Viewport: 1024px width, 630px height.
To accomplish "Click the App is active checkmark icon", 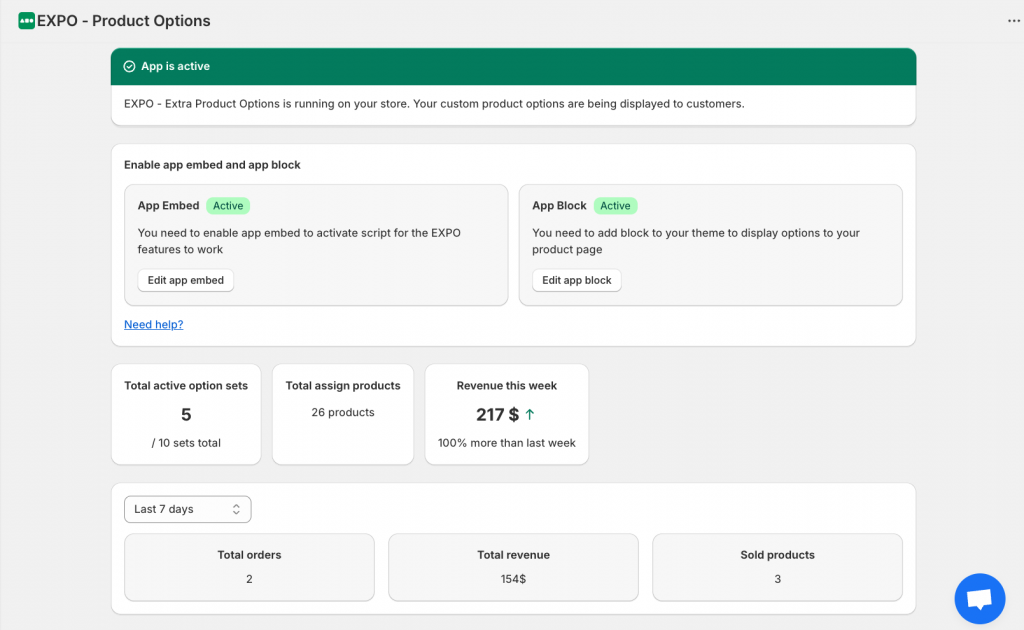I will tap(129, 67).
